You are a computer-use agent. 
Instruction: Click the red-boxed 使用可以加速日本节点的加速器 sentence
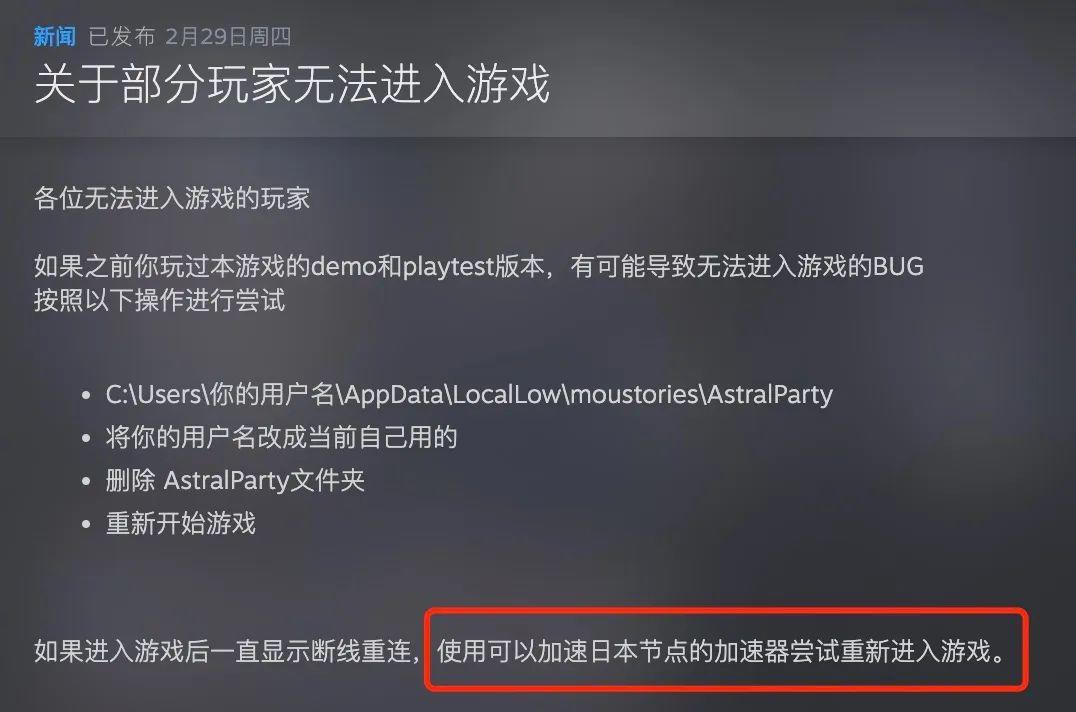(721, 650)
